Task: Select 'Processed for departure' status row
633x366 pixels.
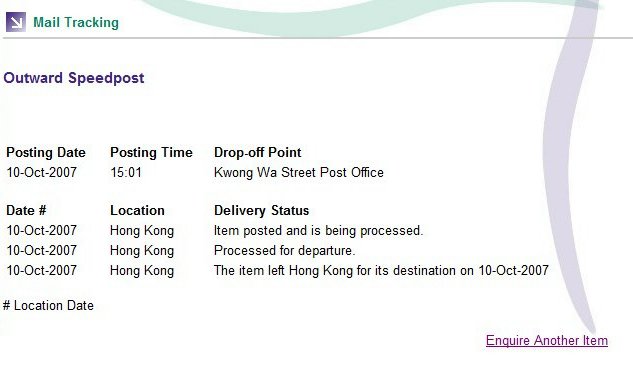Action: click(285, 251)
